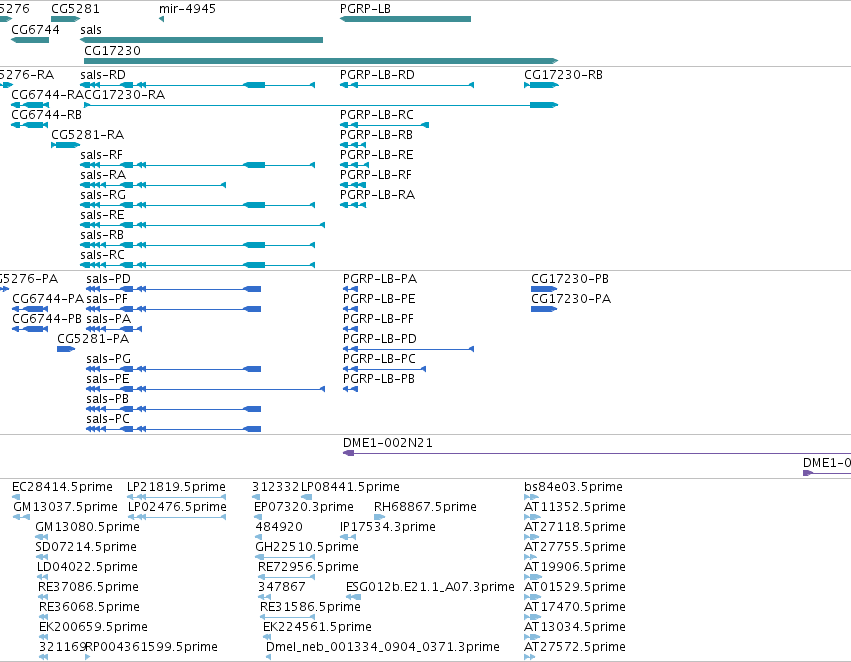Open the CG17230-RB transcript label
This screenshot has height=662, width=851.
point(563,74)
